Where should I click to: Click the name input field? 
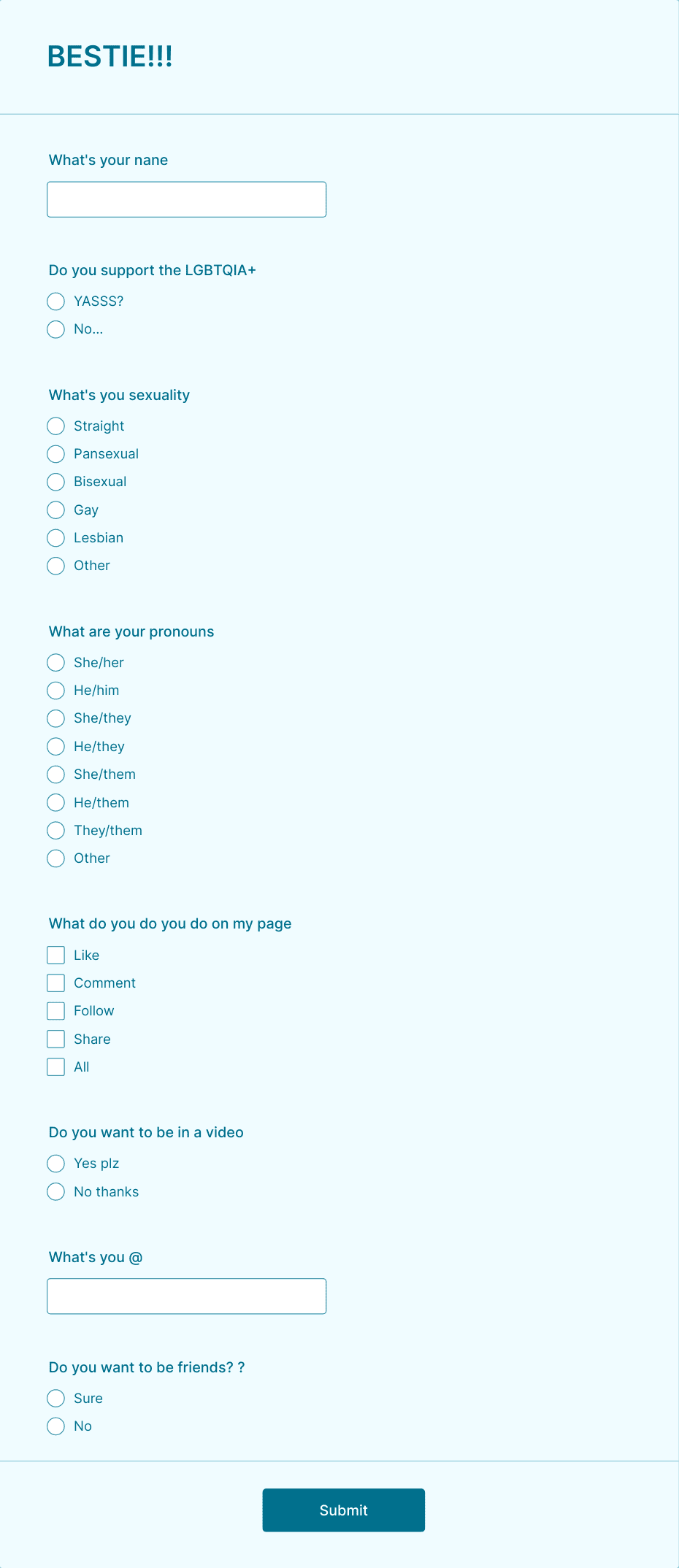click(186, 199)
